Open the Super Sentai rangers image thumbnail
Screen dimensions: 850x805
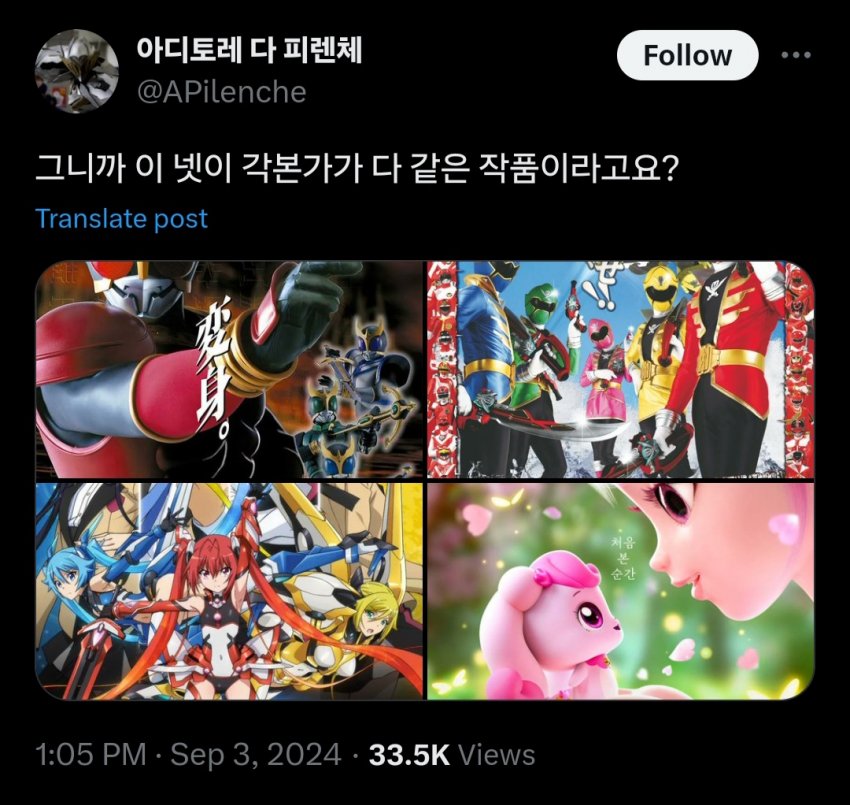(621, 370)
